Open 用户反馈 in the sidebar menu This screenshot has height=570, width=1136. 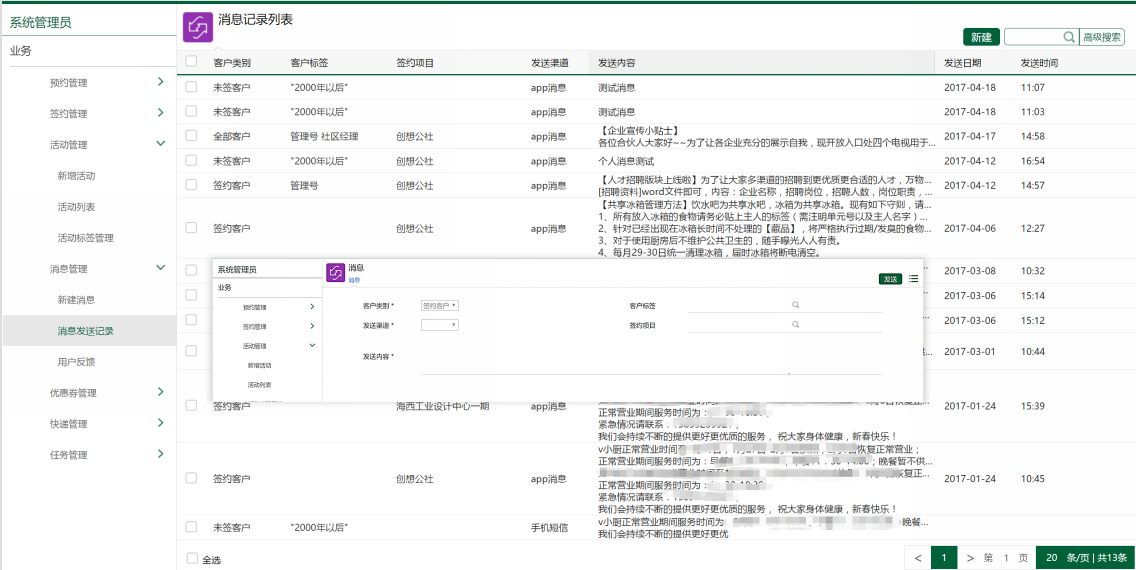pos(76,362)
